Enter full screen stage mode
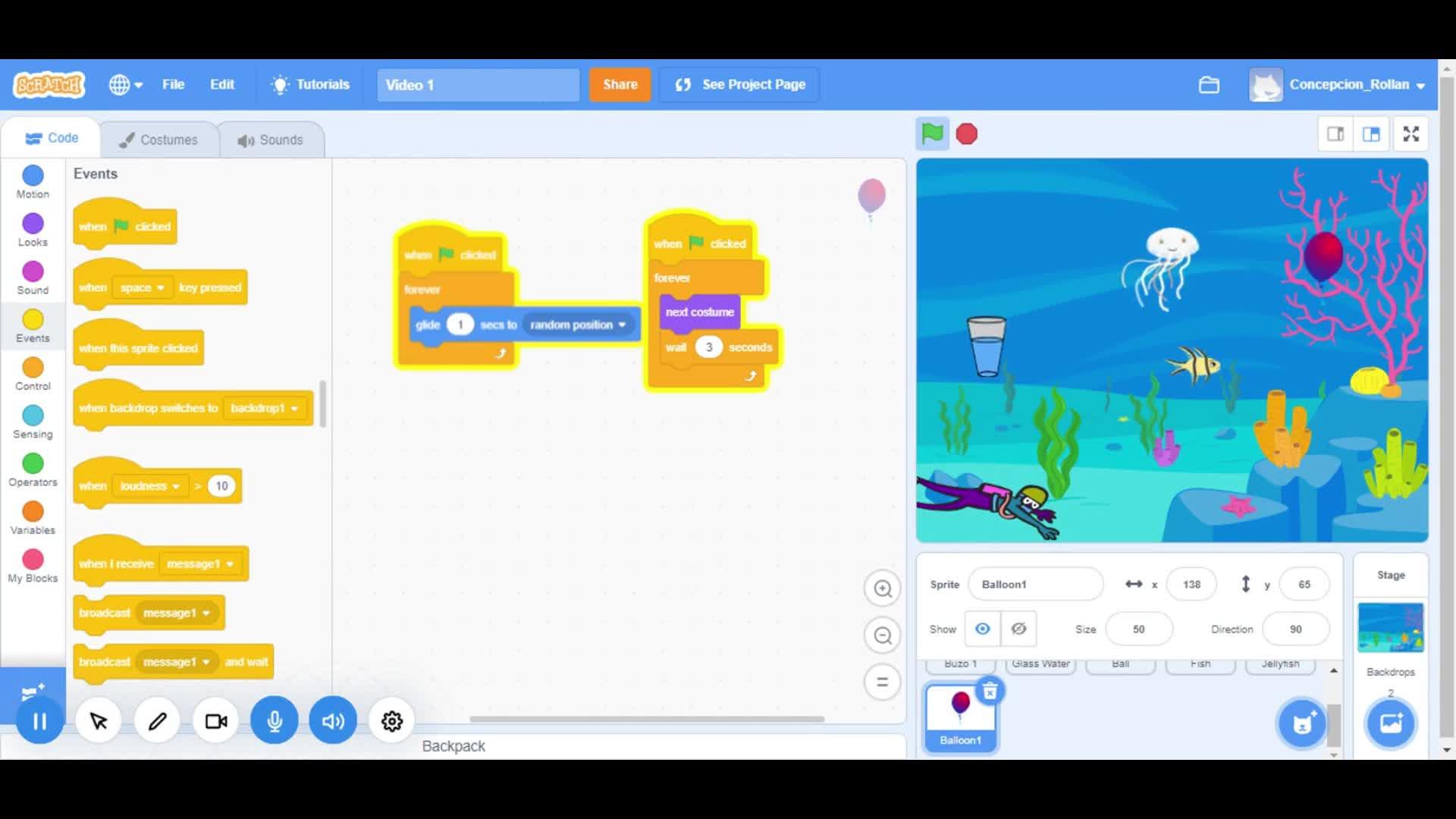 [1410, 134]
